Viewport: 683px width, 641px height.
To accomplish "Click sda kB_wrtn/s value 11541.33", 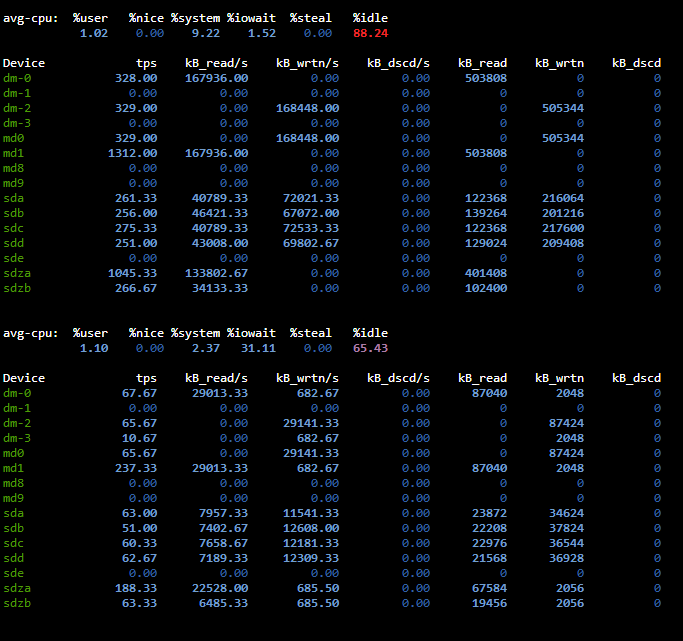I will point(311,513).
